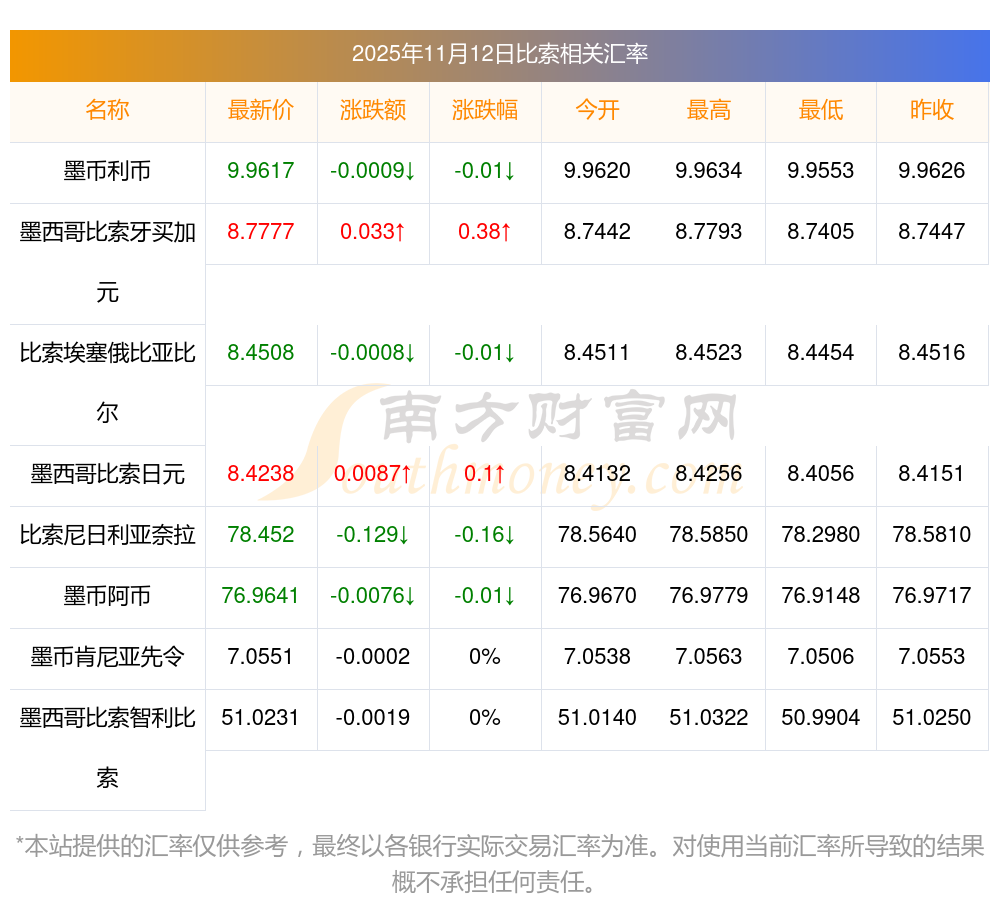This screenshot has height=913, width=1000.
Task: Click change amount -0.129↓
Action: click(x=373, y=534)
